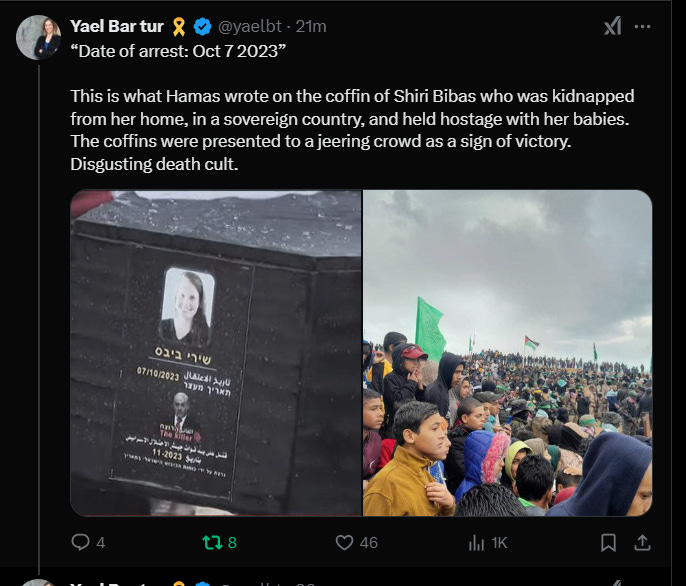Open the coffin photo on the left
Viewport: 686px width, 586px height.
[x=216, y=353]
